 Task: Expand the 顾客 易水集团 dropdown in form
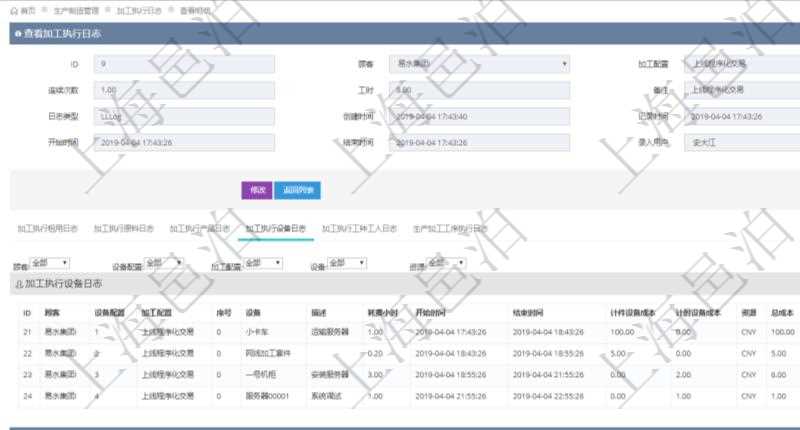pos(479,63)
